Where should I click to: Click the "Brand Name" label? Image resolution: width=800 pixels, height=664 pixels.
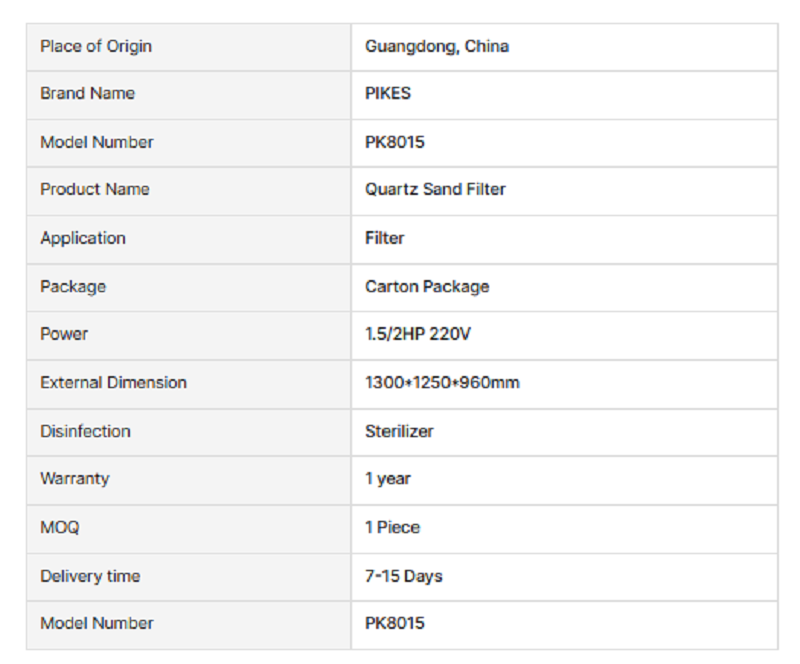(87, 93)
